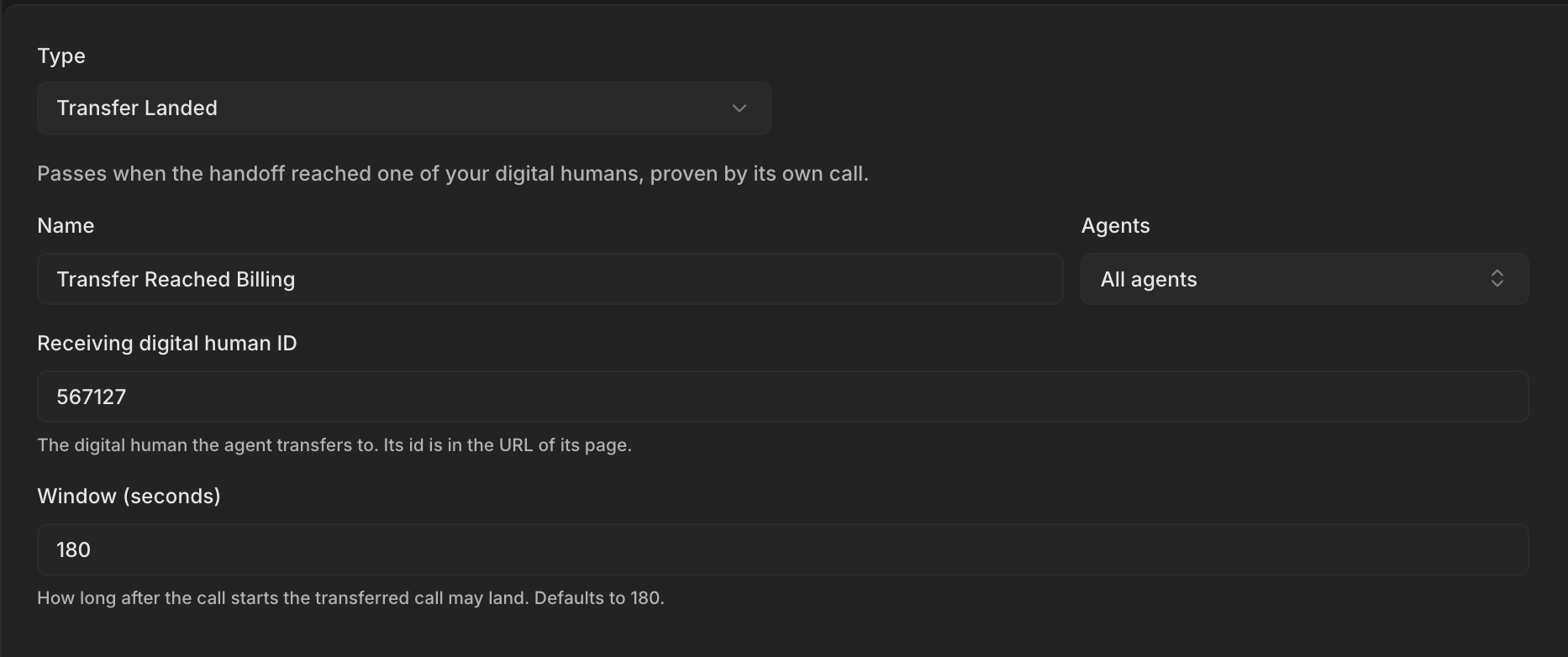The height and width of the screenshot is (657, 1568).
Task: Click the up-down arrows icon in Agents field
Action: pos(1497,279)
